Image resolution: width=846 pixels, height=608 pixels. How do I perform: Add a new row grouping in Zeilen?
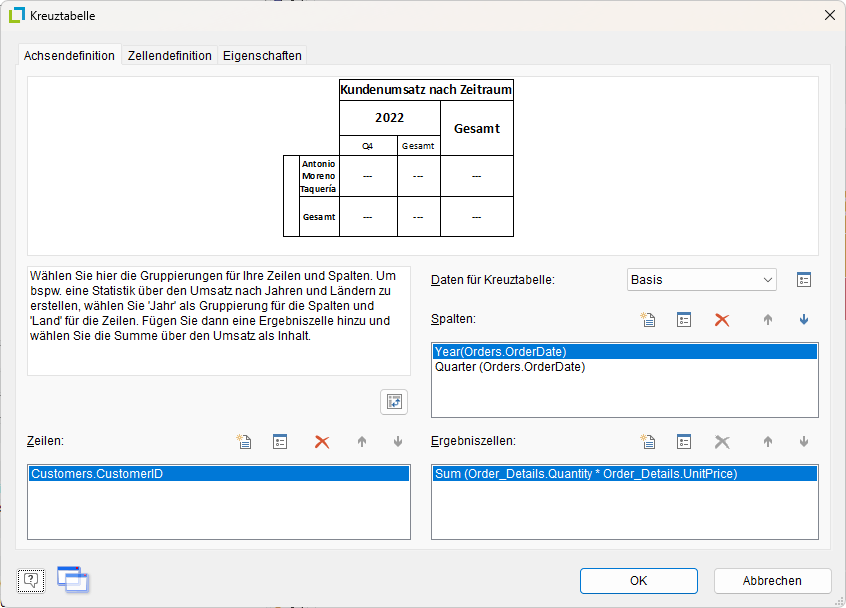(x=244, y=441)
